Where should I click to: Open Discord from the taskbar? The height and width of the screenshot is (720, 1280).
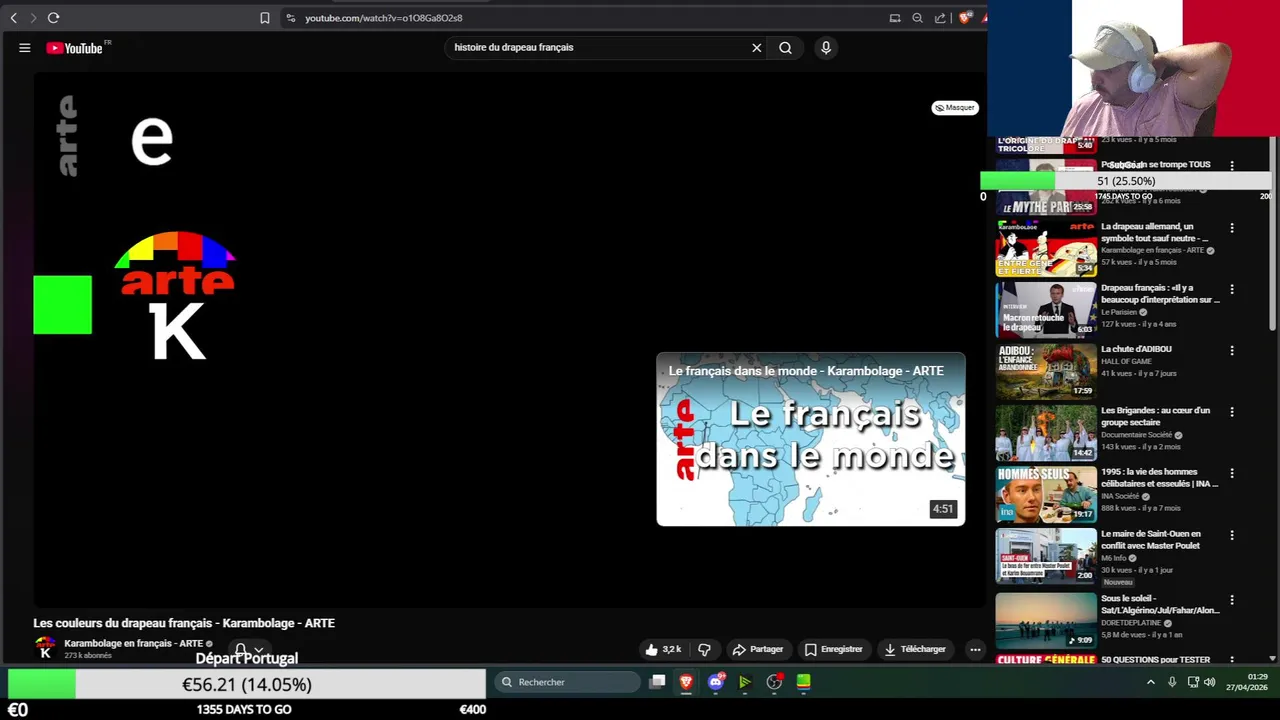716,682
